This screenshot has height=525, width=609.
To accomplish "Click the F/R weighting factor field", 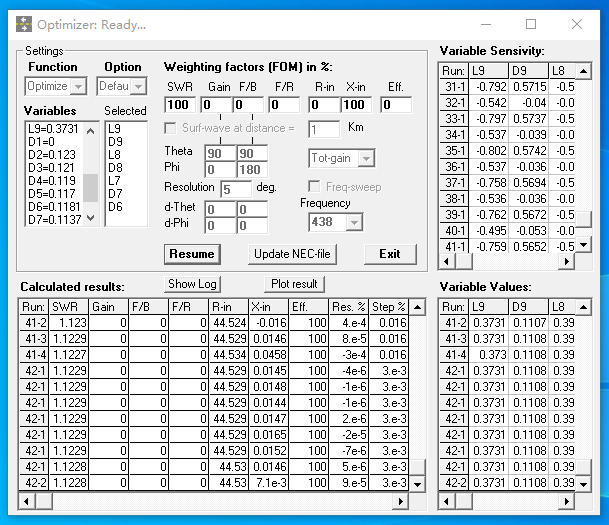I will 284,105.
